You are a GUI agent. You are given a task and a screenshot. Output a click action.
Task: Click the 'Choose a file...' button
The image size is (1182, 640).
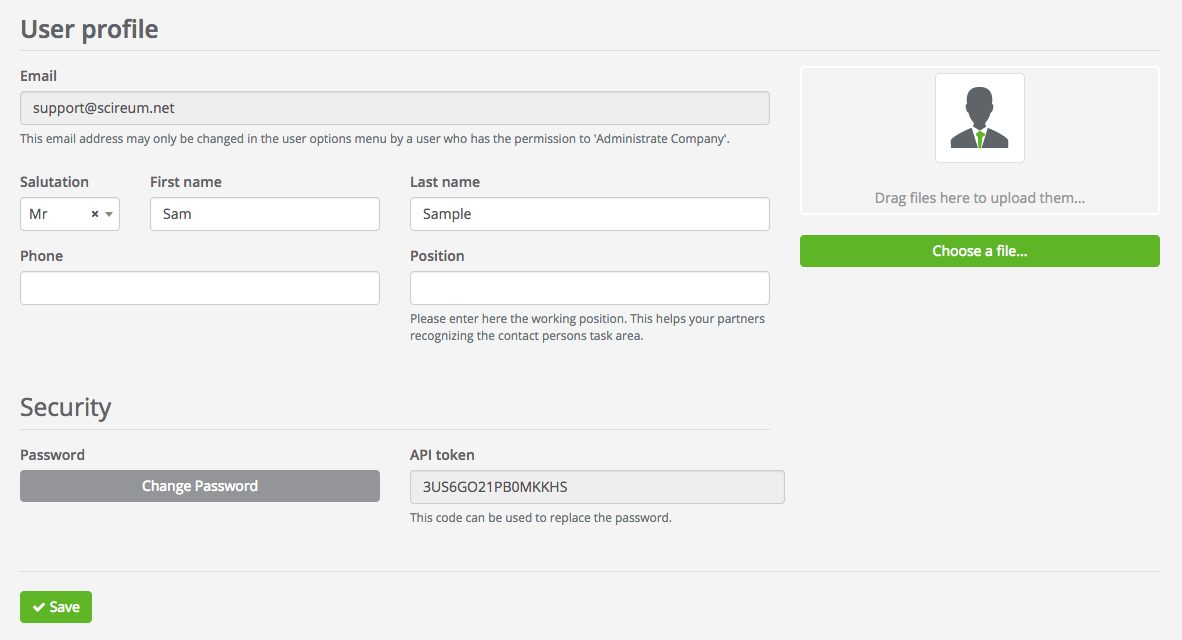(x=979, y=251)
